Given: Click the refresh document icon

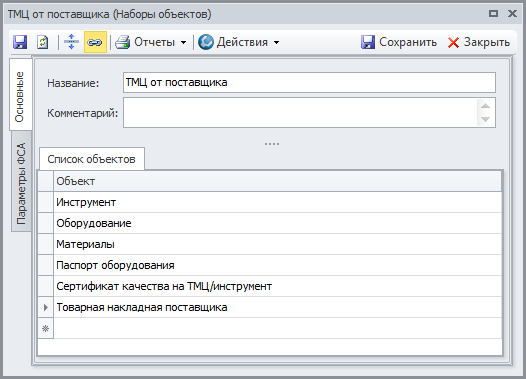Looking at the screenshot, I should tap(43, 42).
